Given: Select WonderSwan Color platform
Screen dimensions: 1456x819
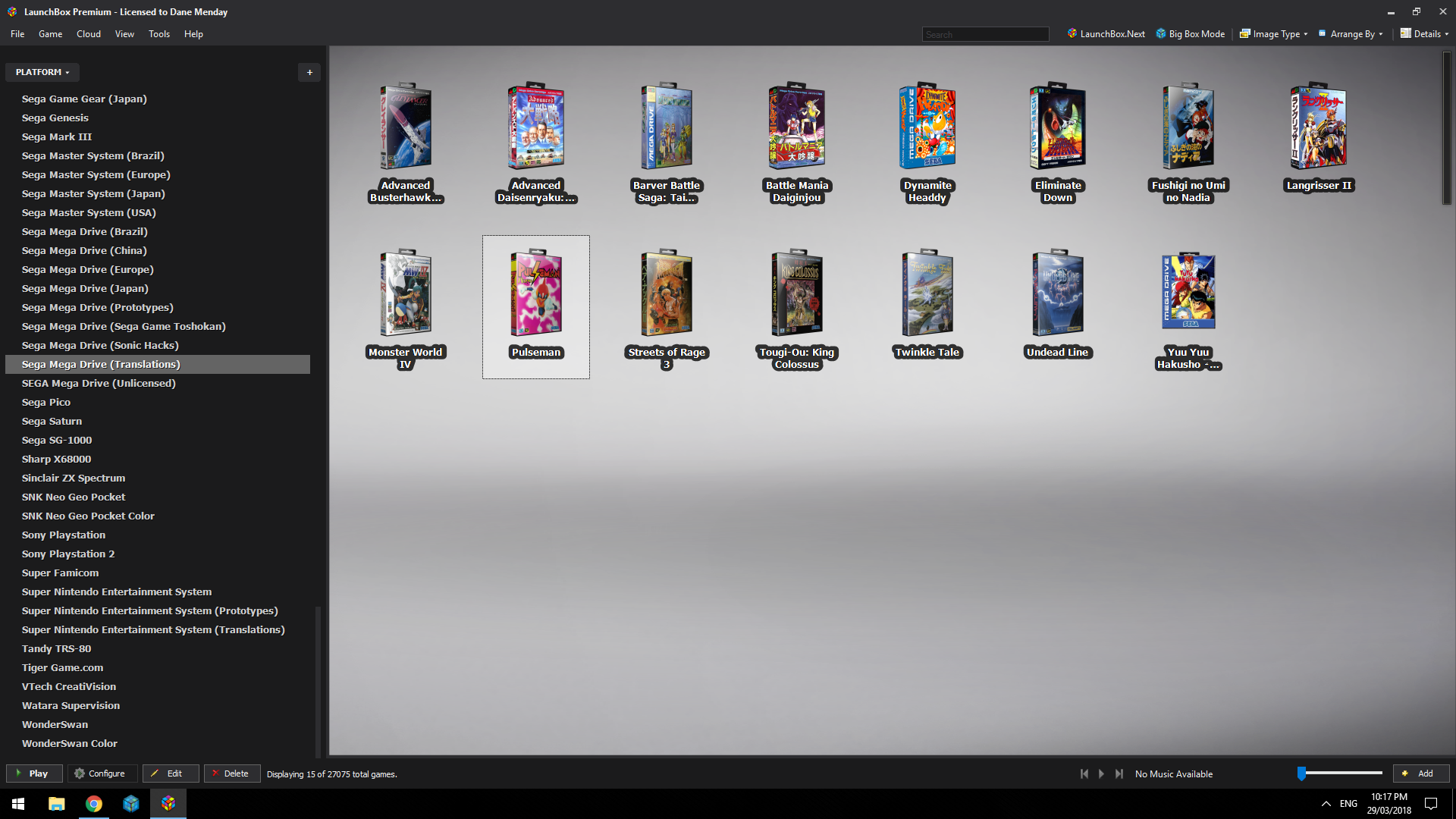Looking at the screenshot, I should click(70, 744).
